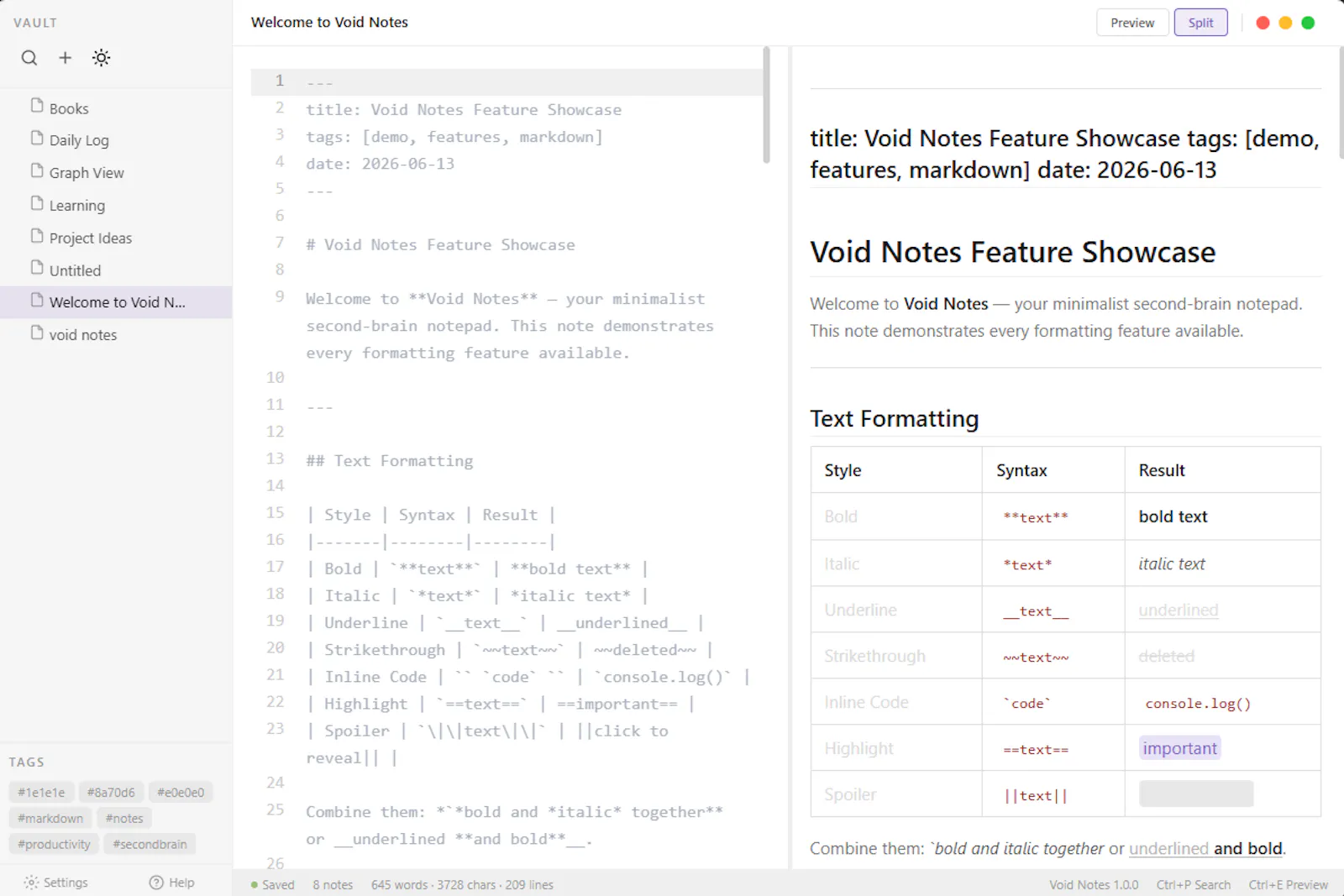Image resolution: width=1344 pixels, height=896 pixels.
Task: Click the file icon beside void notes
Action: tap(37, 333)
